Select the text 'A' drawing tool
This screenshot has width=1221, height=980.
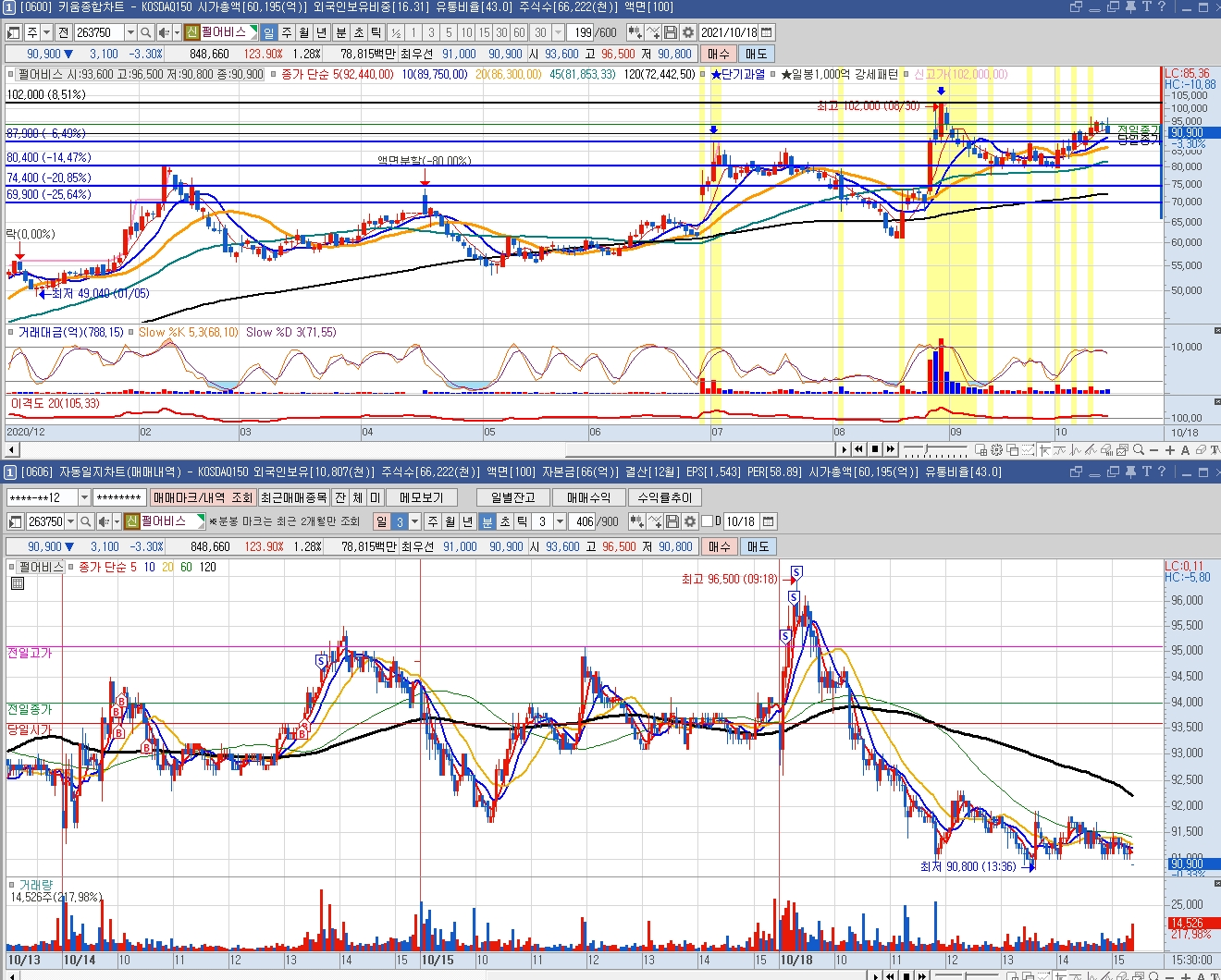click(x=1185, y=450)
